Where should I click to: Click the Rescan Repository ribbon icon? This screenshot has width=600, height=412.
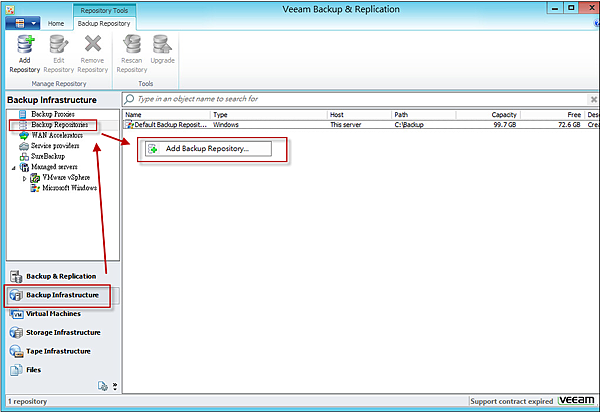(132, 44)
